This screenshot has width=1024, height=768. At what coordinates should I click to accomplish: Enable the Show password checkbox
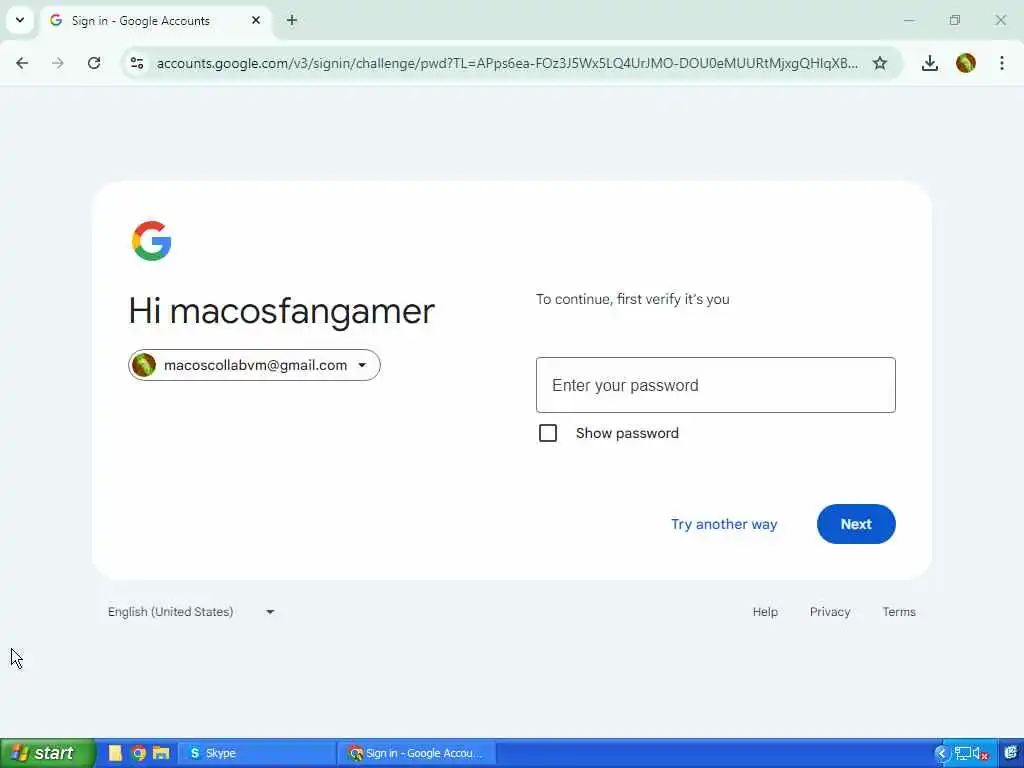tap(548, 433)
